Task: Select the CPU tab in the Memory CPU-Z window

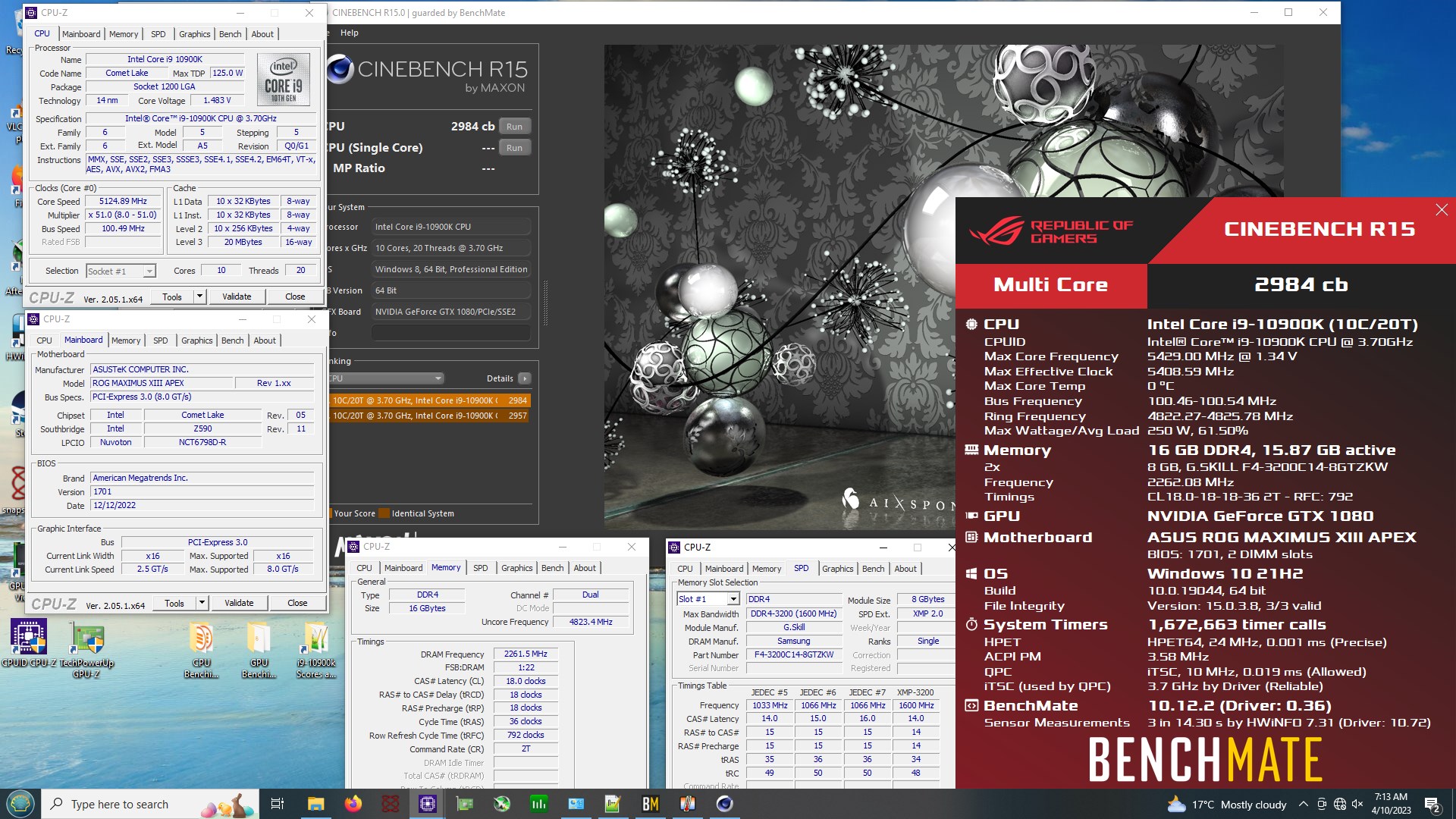Action: pyautogui.click(x=364, y=568)
